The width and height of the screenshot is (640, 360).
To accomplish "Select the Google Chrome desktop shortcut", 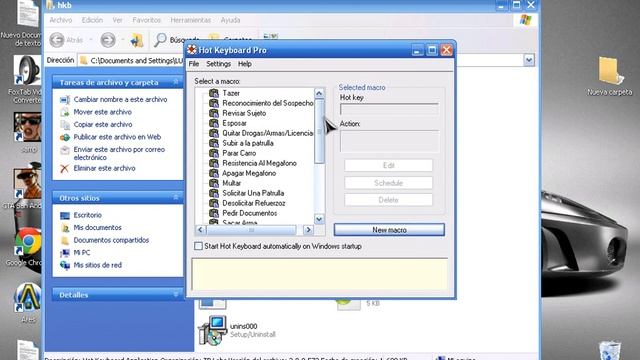I will (27, 247).
